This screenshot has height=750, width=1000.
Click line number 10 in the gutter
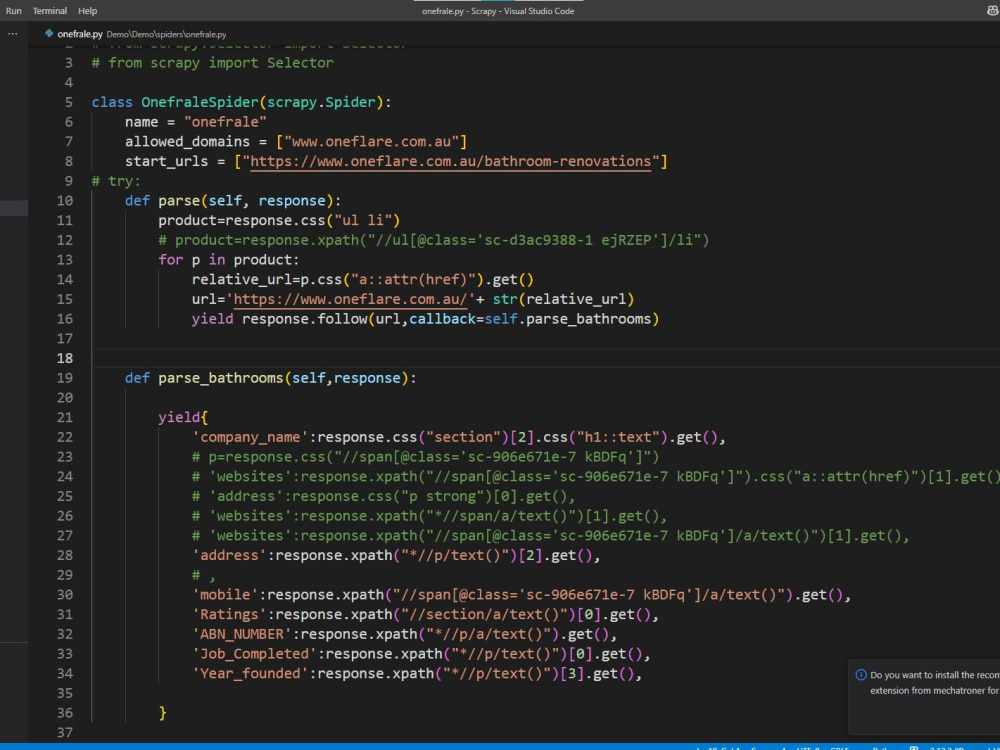(x=64, y=201)
